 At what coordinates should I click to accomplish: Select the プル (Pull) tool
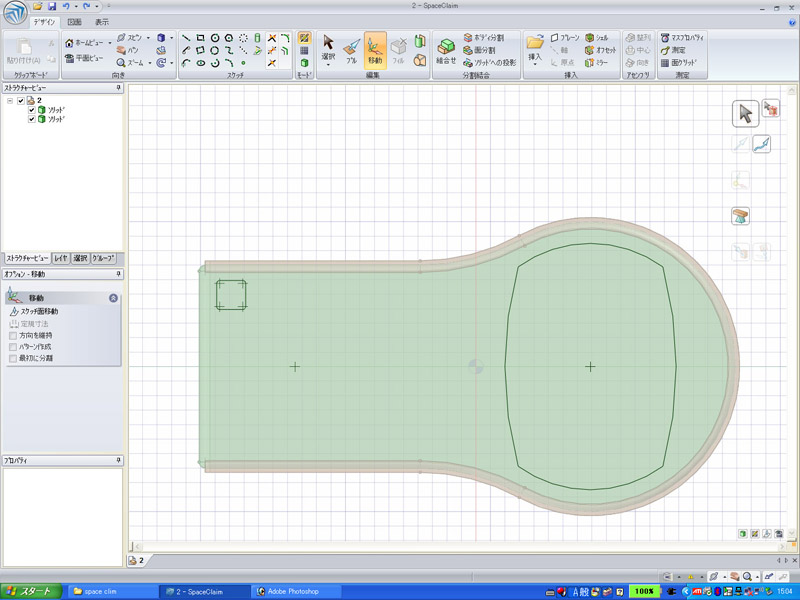[351, 50]
